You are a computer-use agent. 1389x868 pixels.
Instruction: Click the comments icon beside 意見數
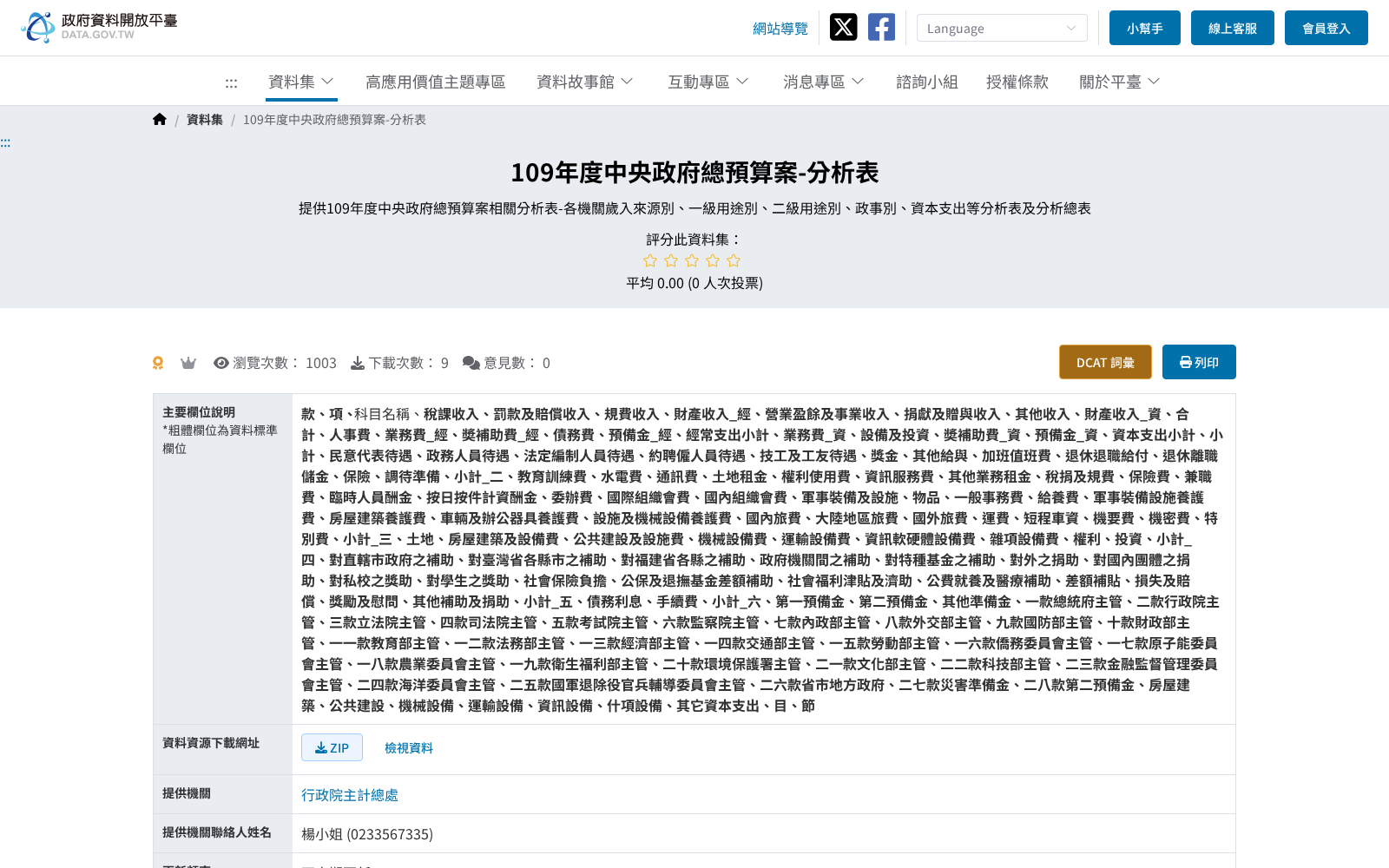(471, 363)
